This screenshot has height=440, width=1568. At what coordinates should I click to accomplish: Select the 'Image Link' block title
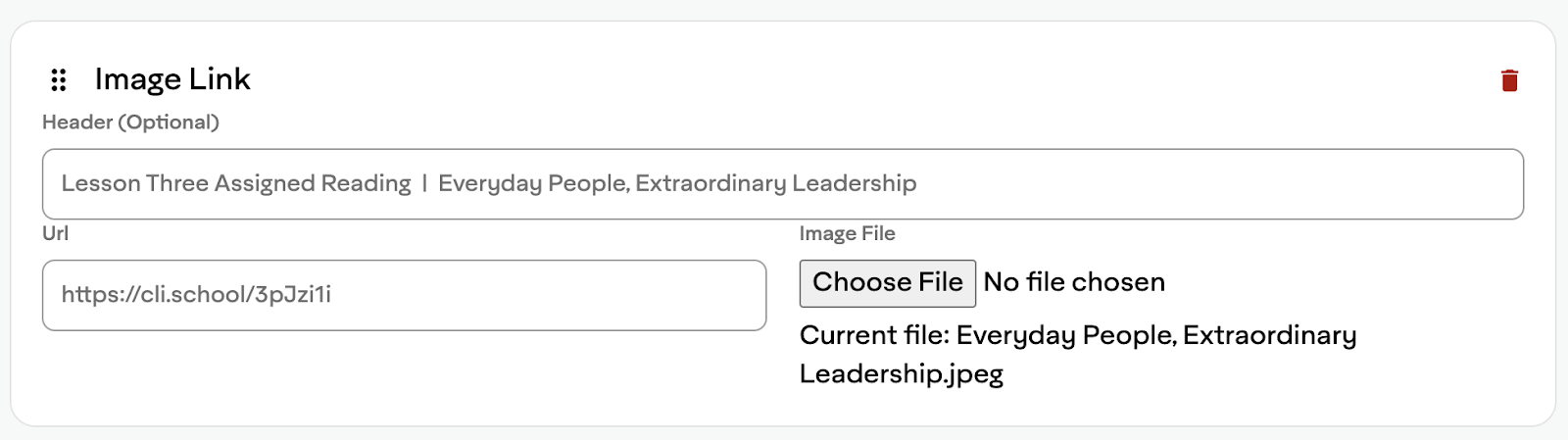coord(172,79)
